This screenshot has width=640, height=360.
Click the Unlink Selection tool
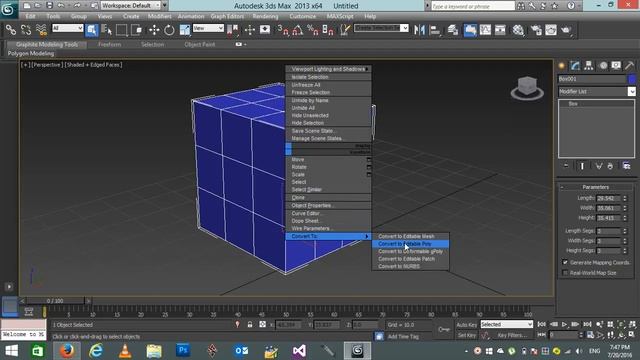[x=26, y=30]
